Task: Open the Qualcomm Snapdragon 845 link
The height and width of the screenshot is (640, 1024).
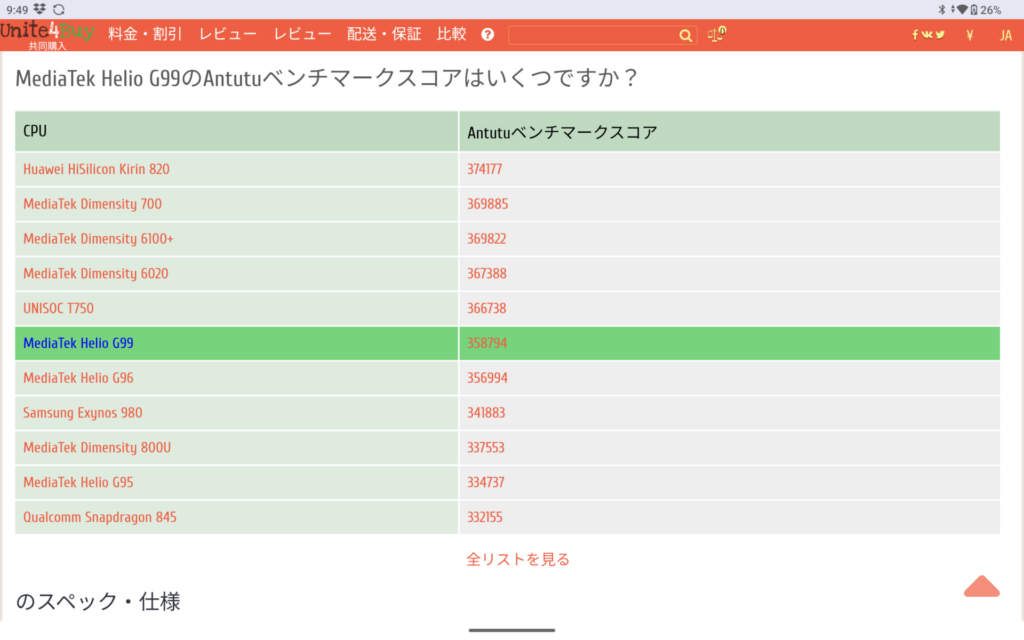Action: tap(99, 517)
